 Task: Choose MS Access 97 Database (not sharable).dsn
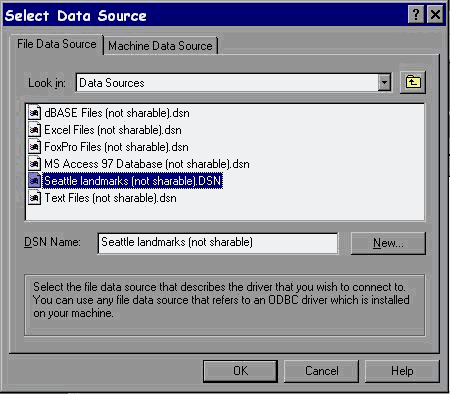[x=147, y=164]
